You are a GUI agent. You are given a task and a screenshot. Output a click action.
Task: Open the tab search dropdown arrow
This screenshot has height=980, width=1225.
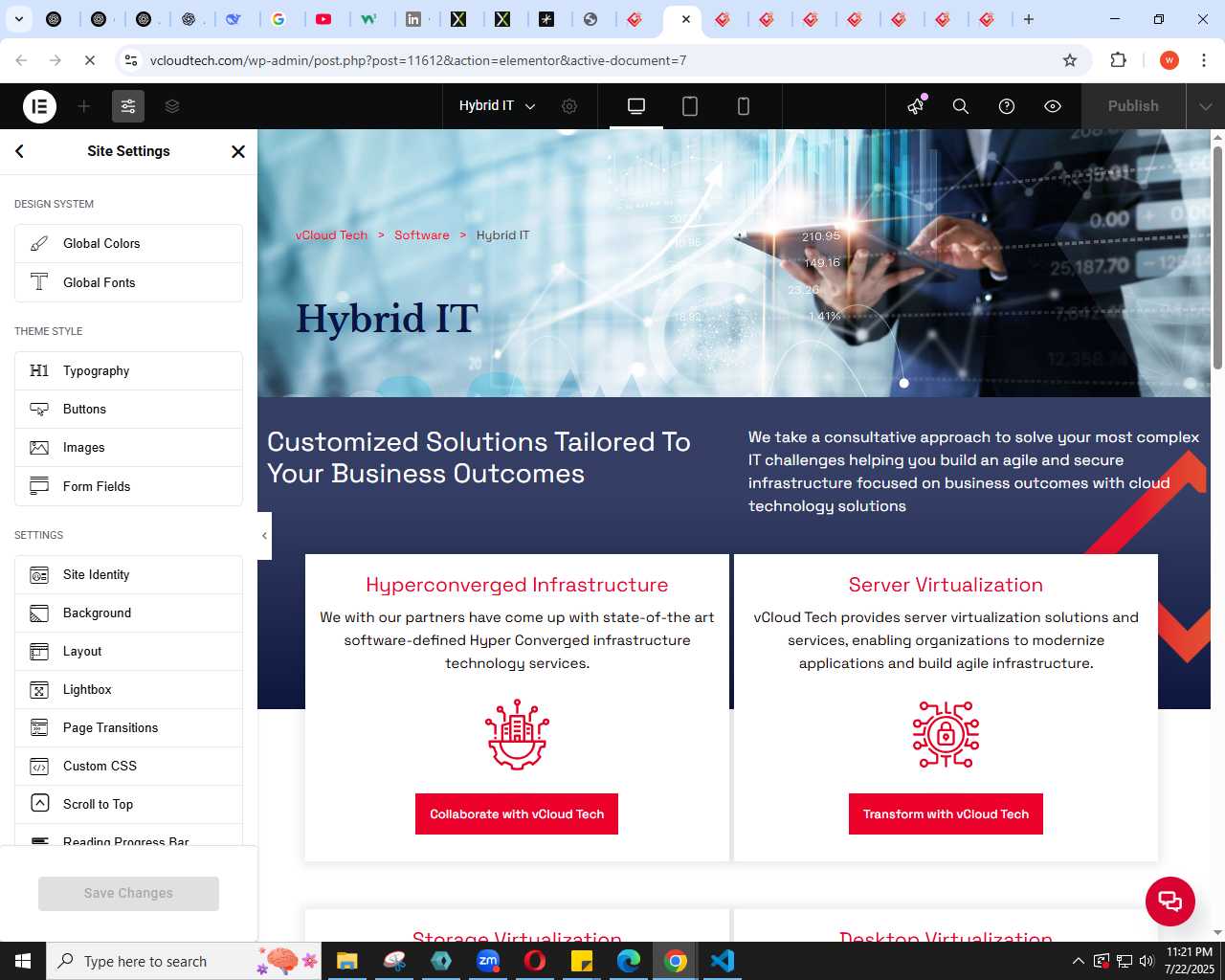18,19
